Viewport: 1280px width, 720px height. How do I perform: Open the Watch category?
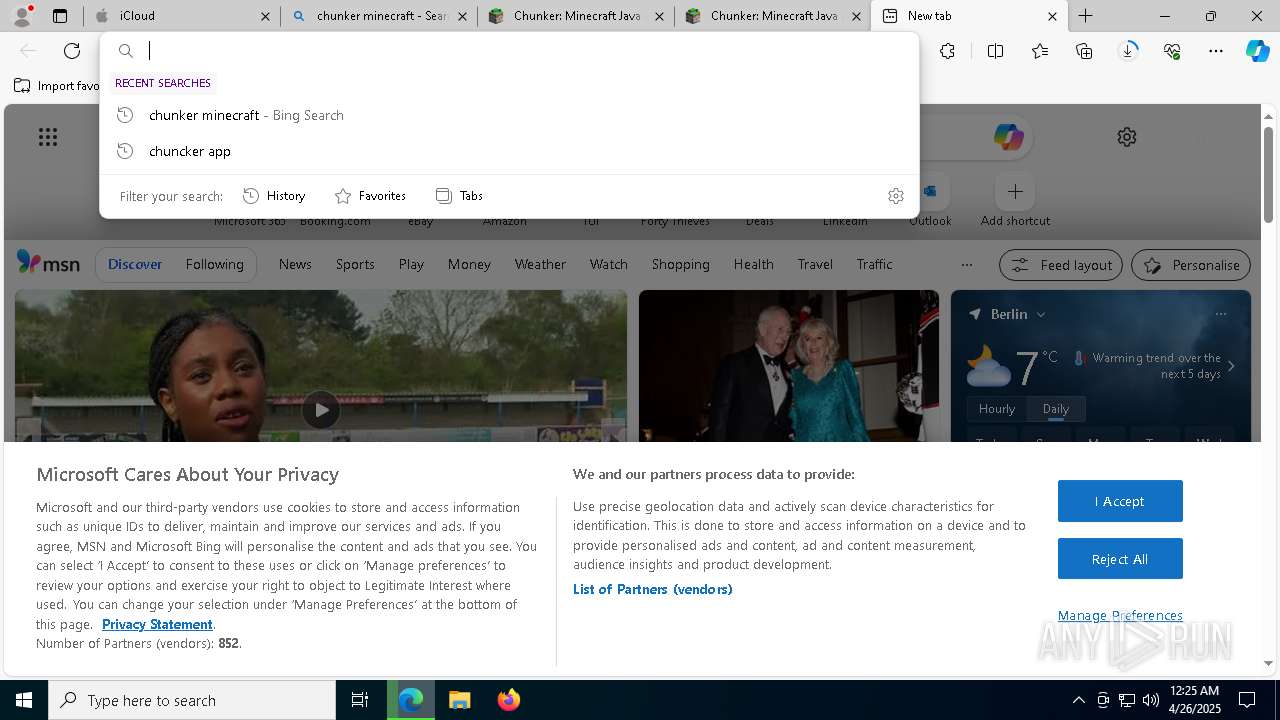(609, 264)
